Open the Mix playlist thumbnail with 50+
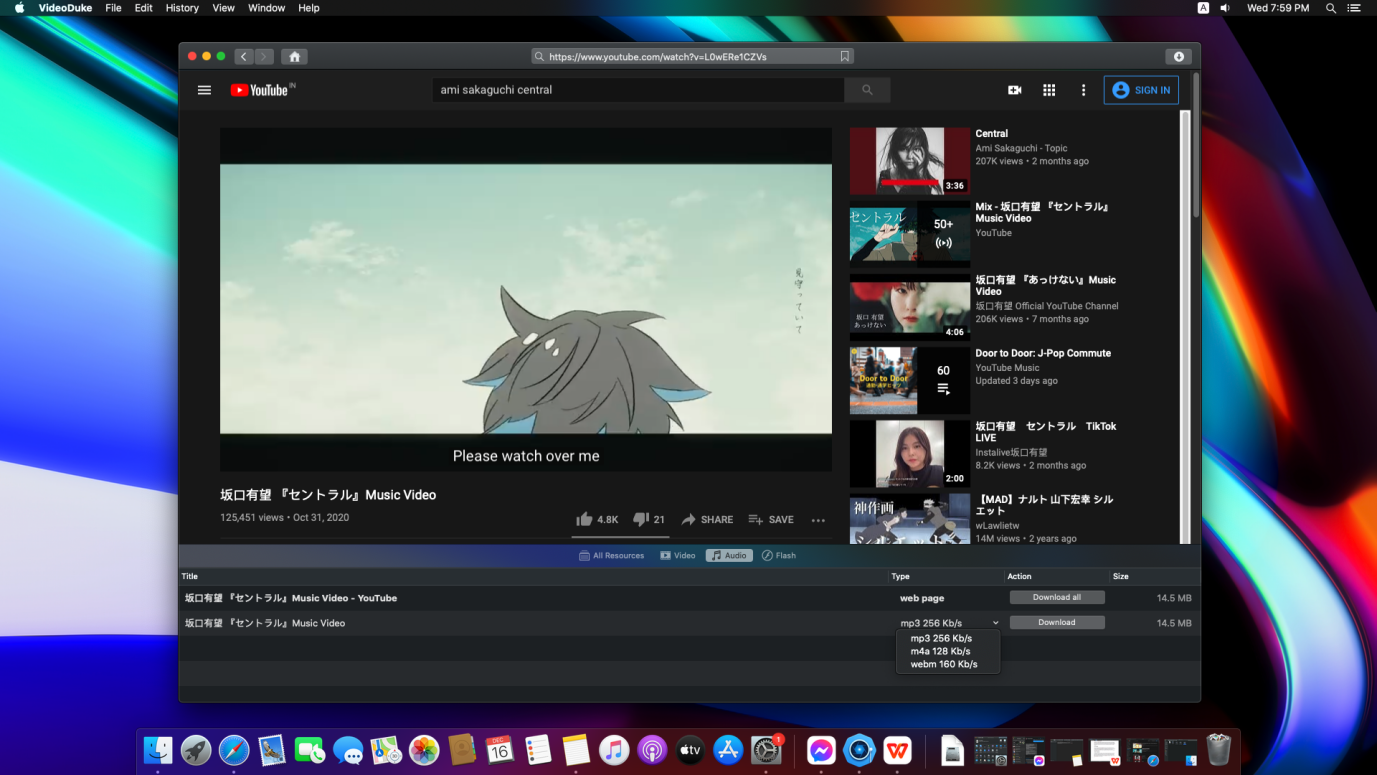Viewport: 1377px width, 775px height. (909, 234)
